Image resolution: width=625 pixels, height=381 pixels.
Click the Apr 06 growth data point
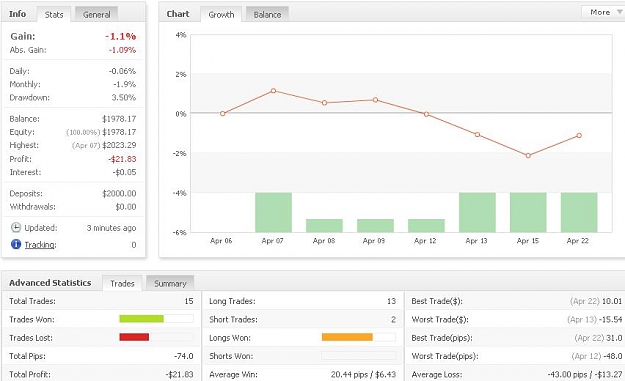click(x=222, y=114)
